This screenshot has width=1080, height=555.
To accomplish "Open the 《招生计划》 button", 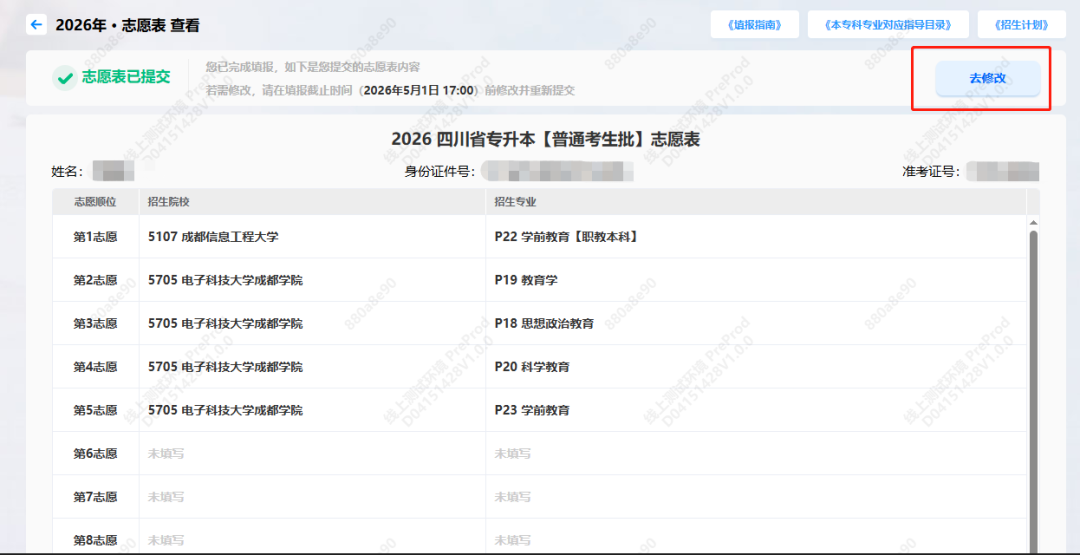I will tap(1021, 25).
